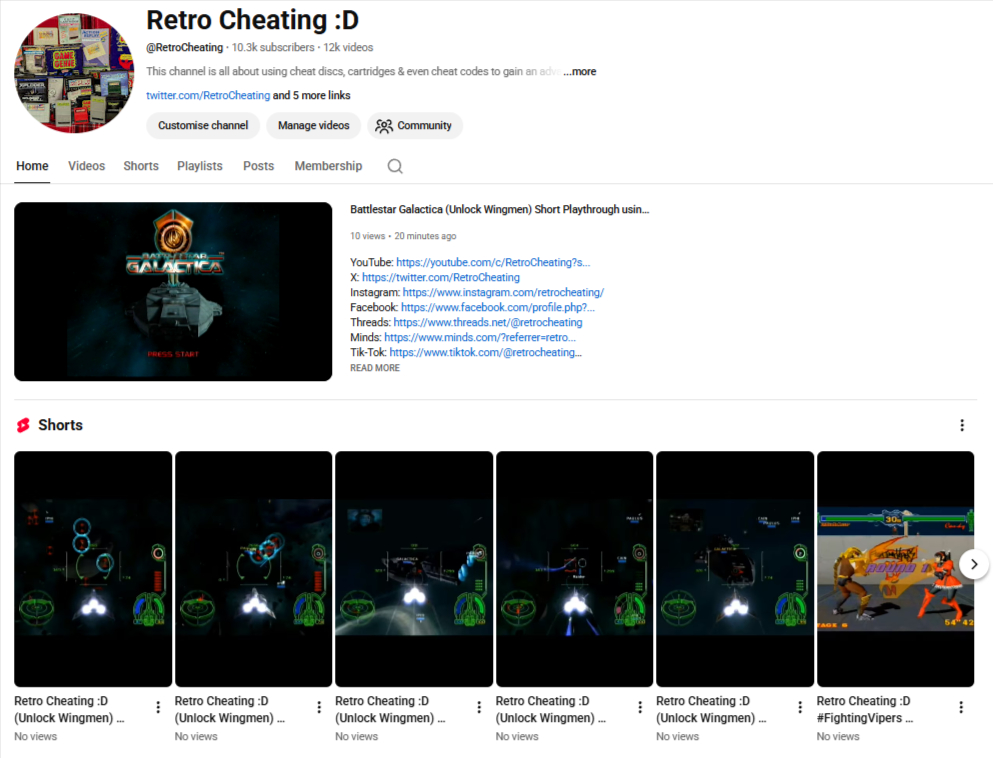Click the 10.3k subscribers text
The image size is (993, 758).
(x=273, y=47)
